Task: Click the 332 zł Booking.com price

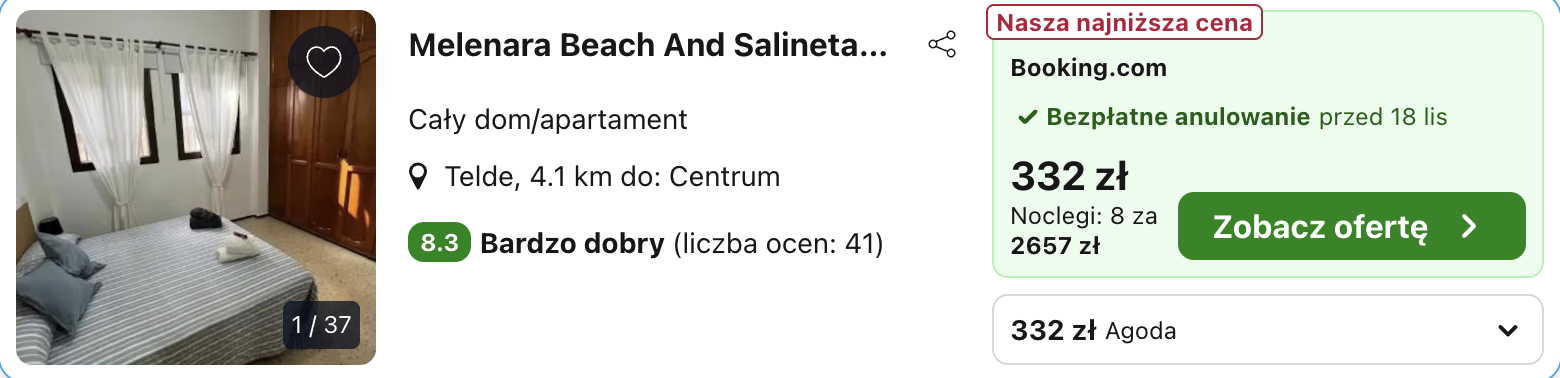Action: pyautogui.click(x=1070, y=177)
